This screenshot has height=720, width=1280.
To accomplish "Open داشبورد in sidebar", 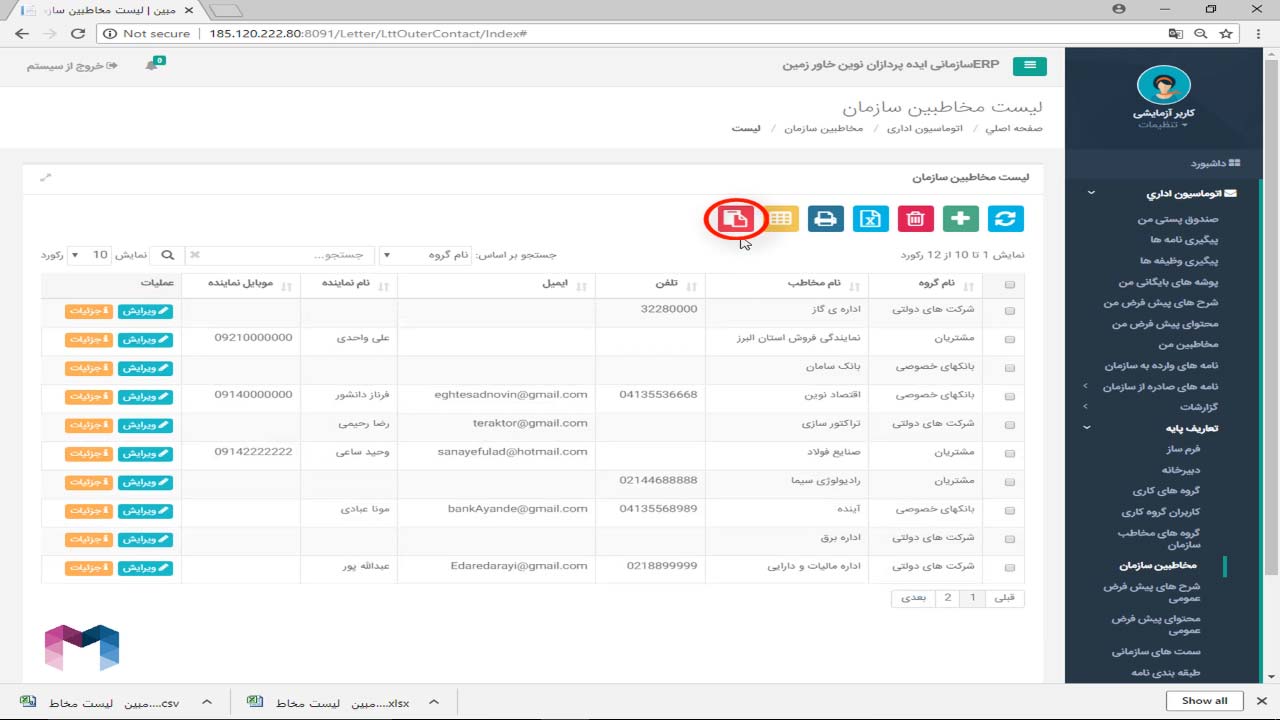I will tap(1215, 163).
